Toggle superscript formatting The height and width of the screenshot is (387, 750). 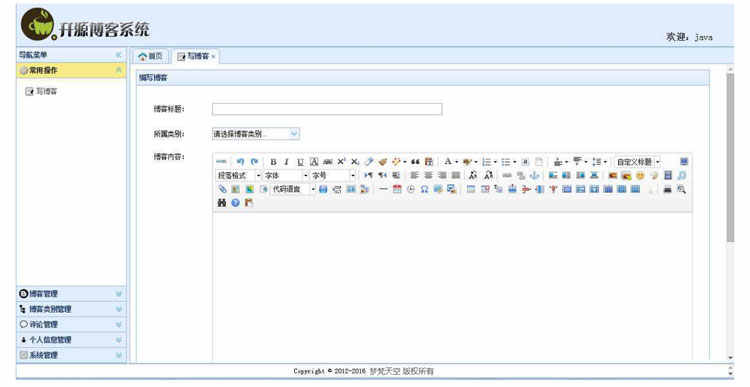click(341, 162)
